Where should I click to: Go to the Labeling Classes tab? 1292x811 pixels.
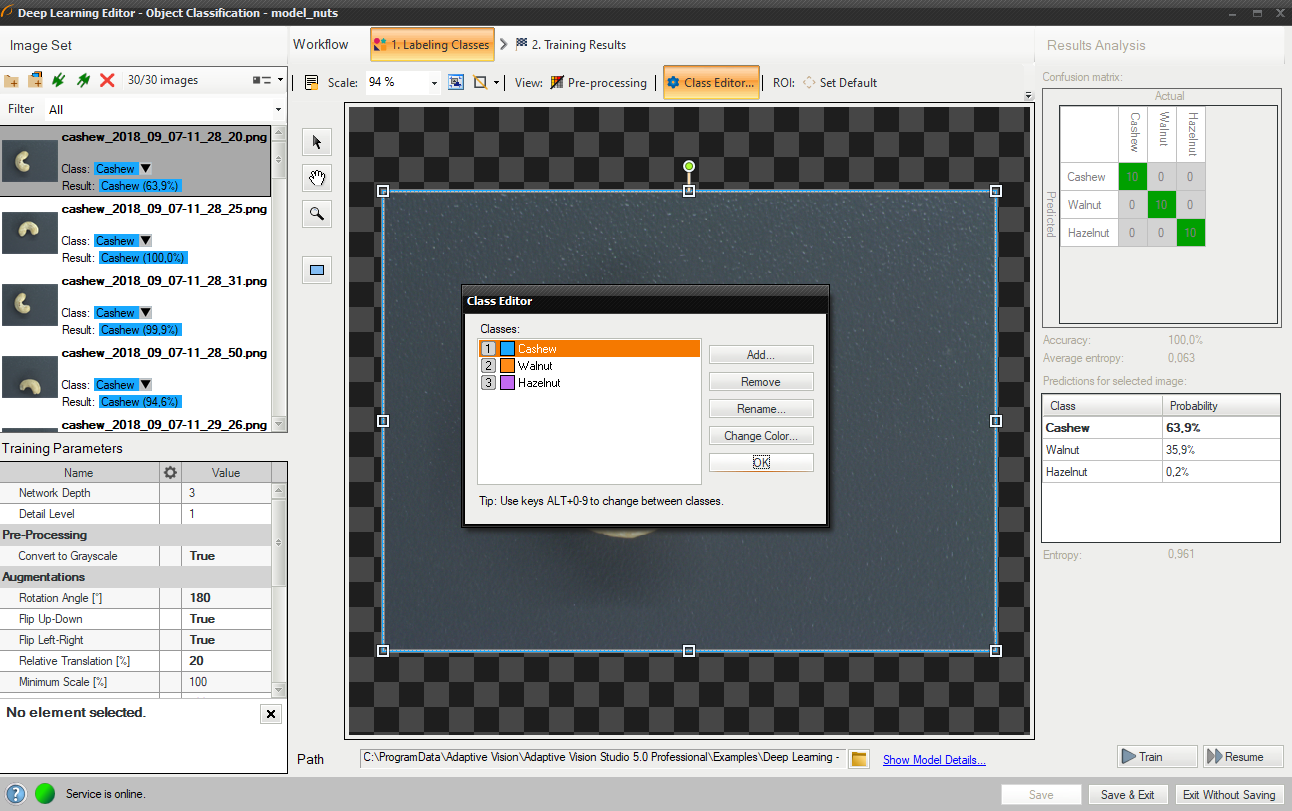point(431,45)
